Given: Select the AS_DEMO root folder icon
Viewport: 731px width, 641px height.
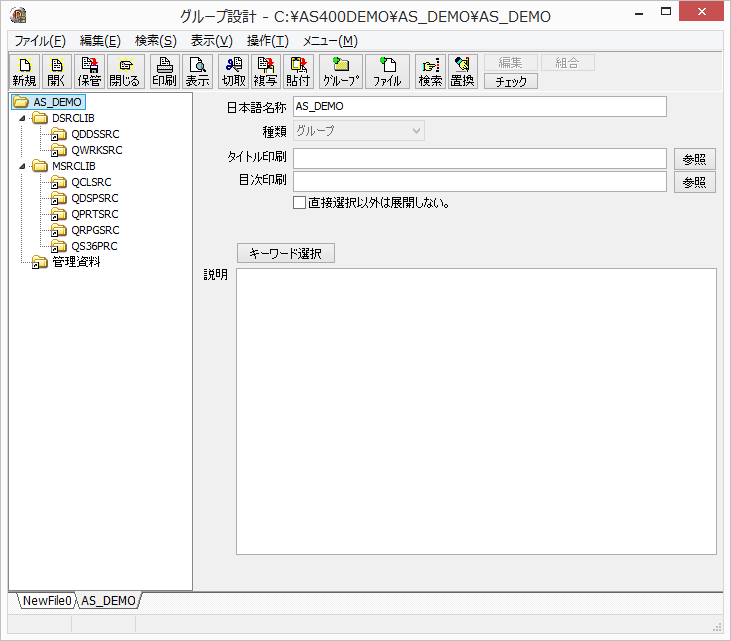Looking at the screenshot, I should (21, 102).
